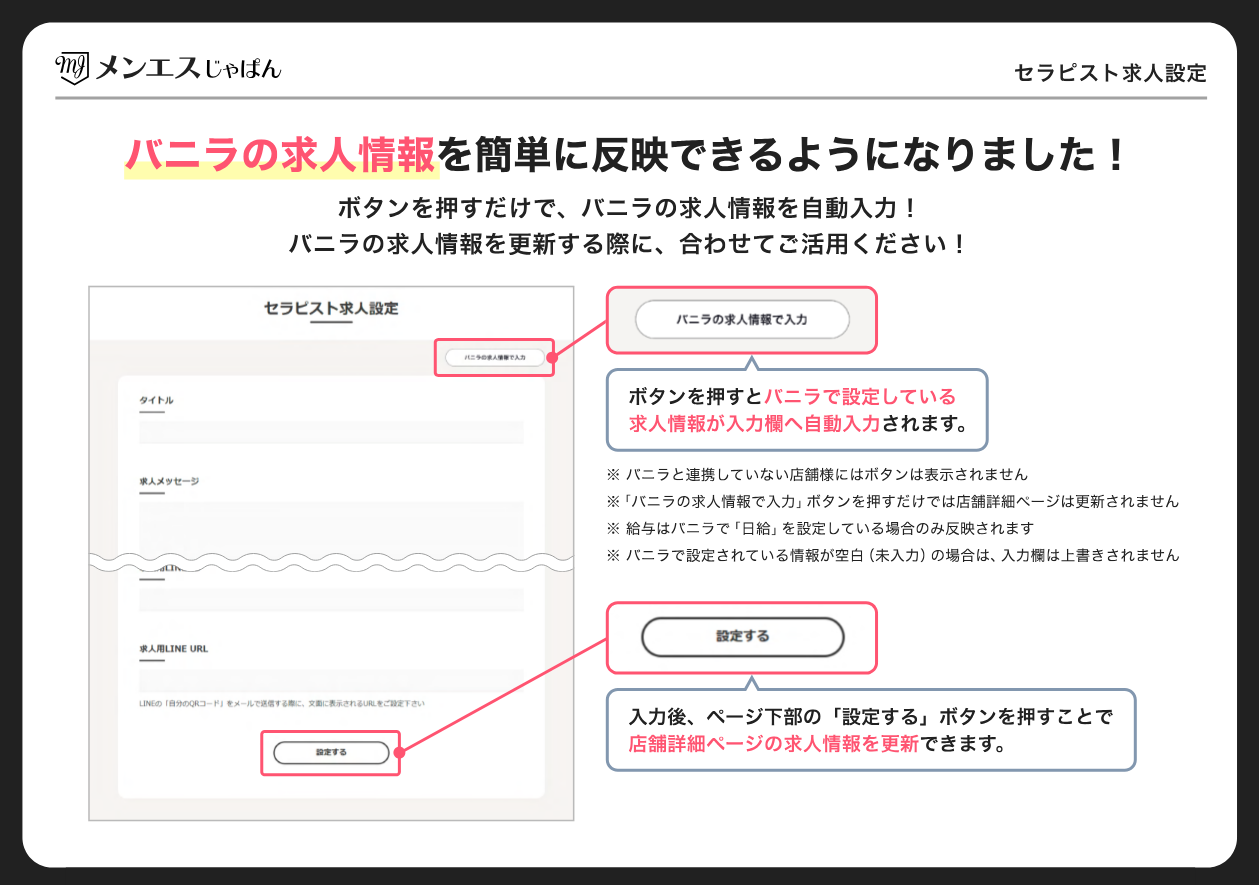Click the highlighted バニラの求人情報 headline text

[281, 156]
